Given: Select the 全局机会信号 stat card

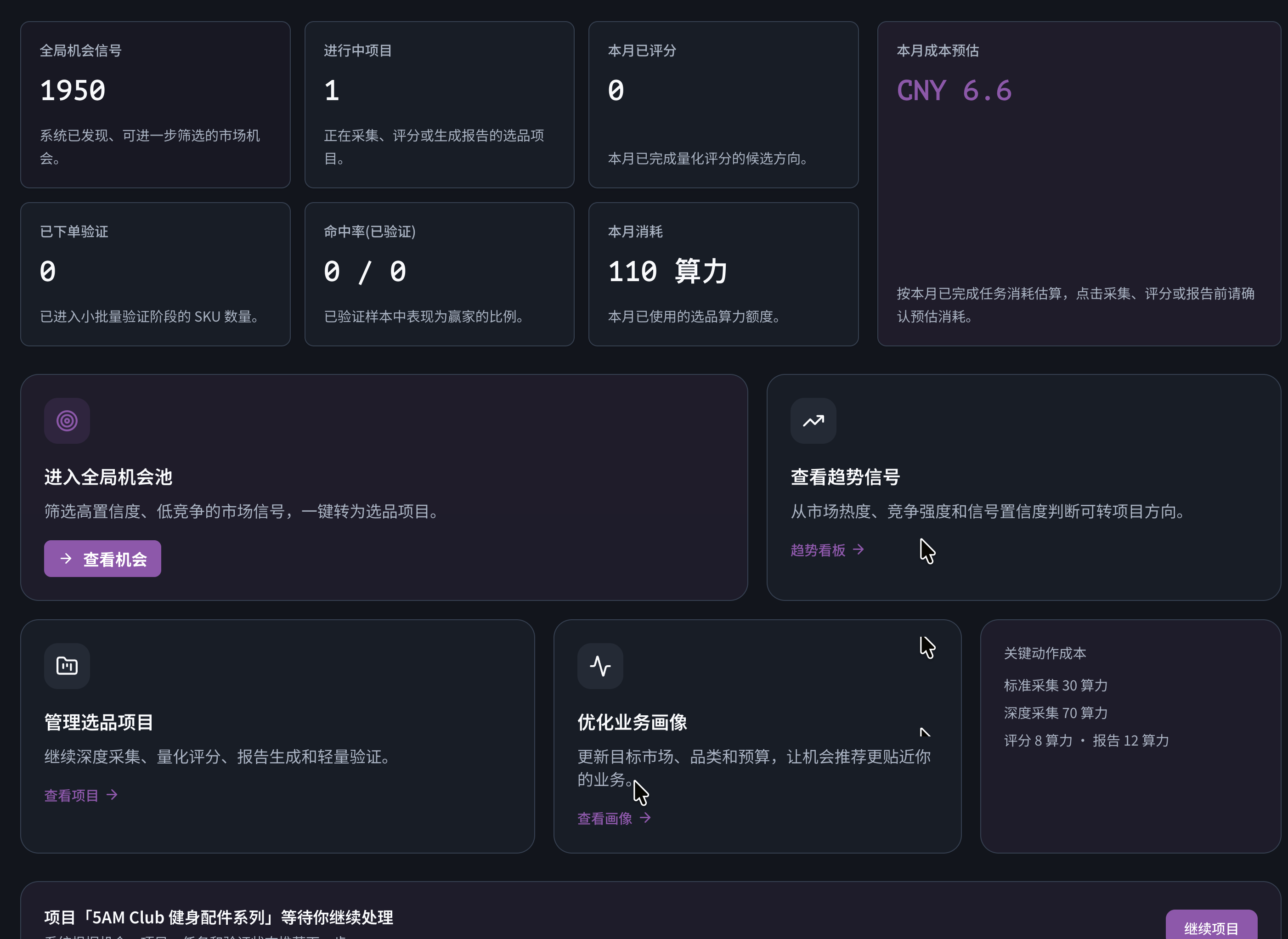Looking at the screenshot, I should pos(155,105).
